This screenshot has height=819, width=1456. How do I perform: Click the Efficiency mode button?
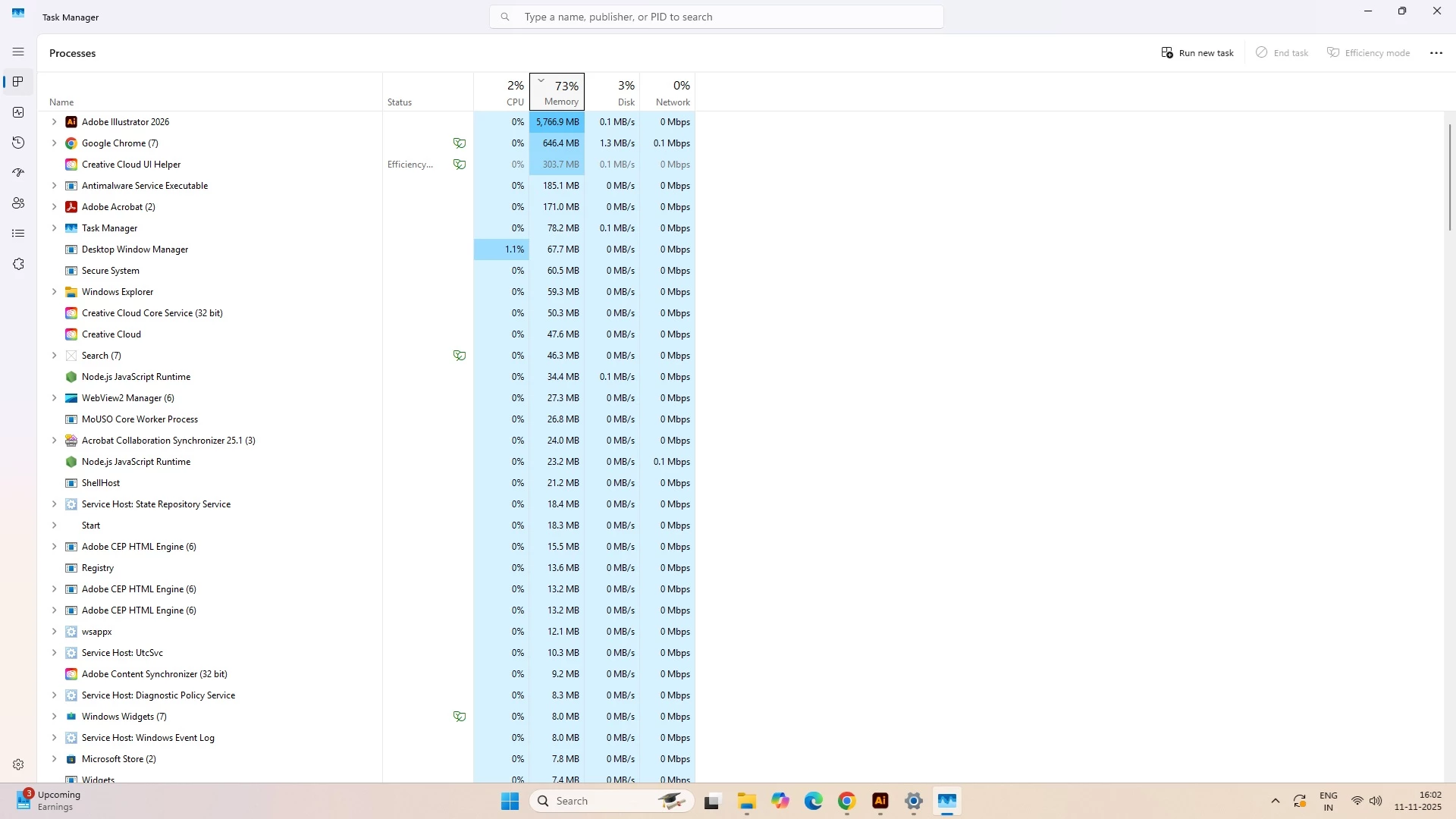pyautogui.click(x=1368, y=53)
